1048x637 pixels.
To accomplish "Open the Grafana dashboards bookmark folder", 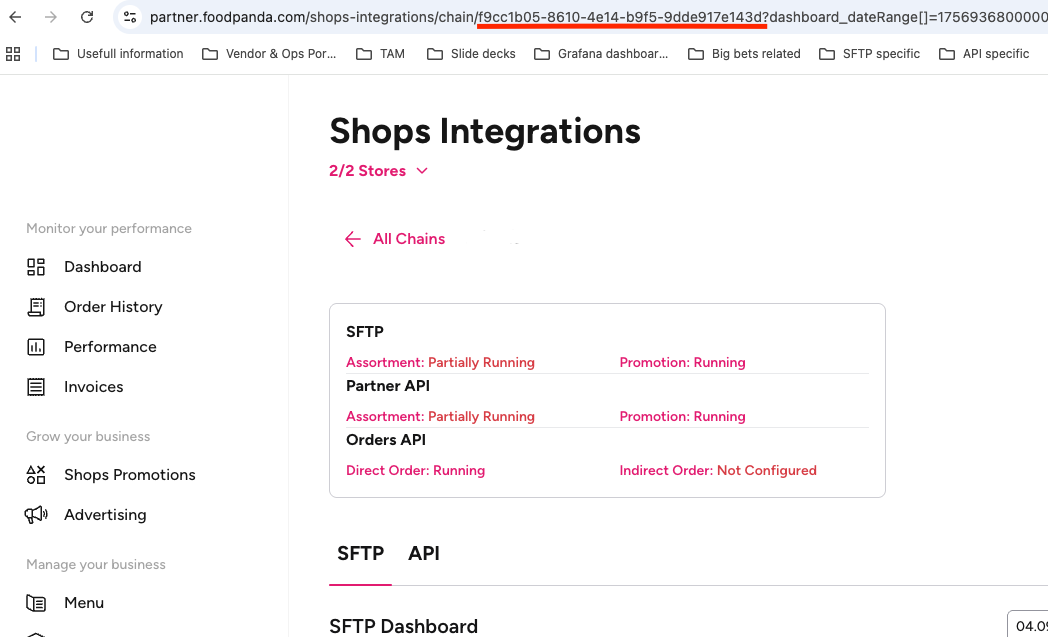I will [x=601, y=54].
